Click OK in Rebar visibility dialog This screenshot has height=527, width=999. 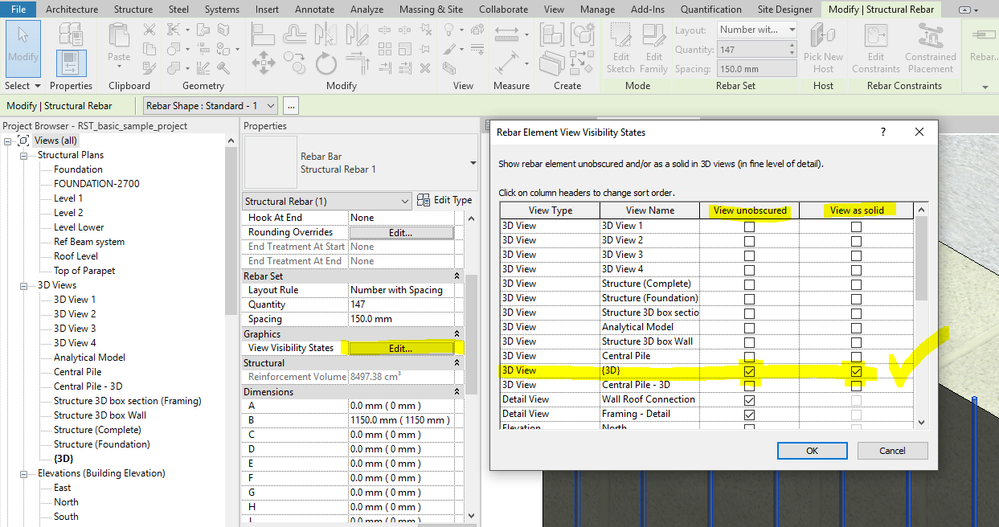coord(812,451)
